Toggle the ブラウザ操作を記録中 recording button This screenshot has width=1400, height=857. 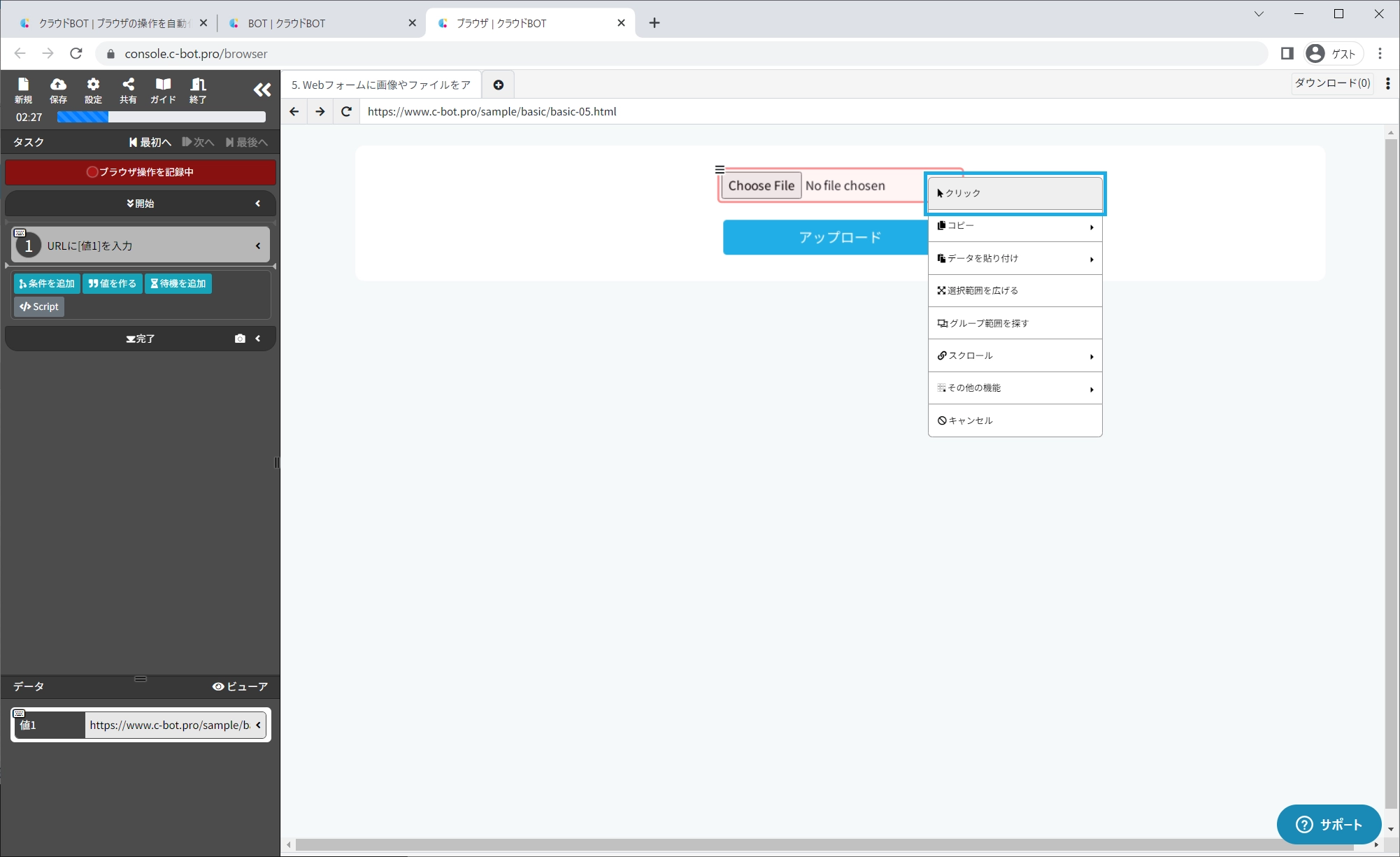coord(140,172)
